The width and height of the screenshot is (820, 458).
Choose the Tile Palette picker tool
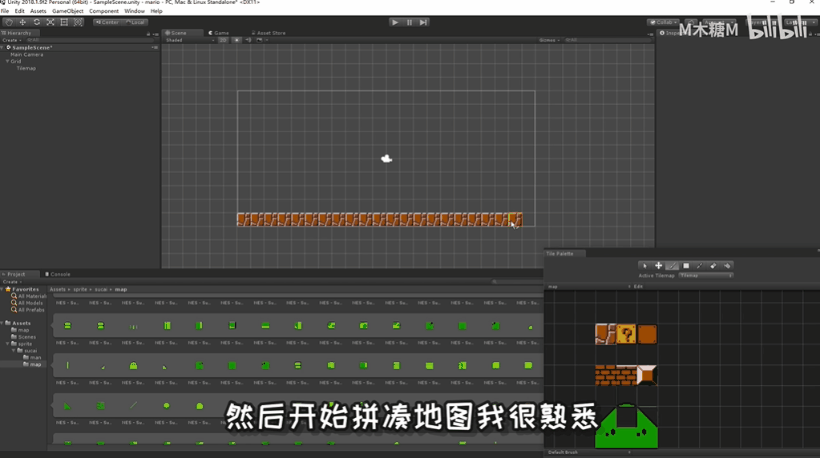pos(700,266)
